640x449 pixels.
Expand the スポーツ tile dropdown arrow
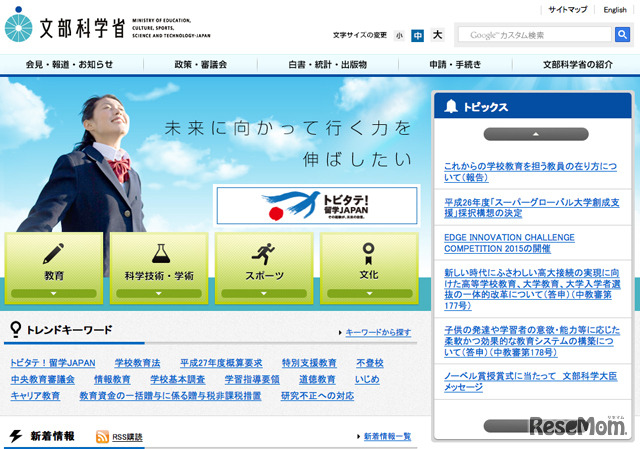coord(264,293)
